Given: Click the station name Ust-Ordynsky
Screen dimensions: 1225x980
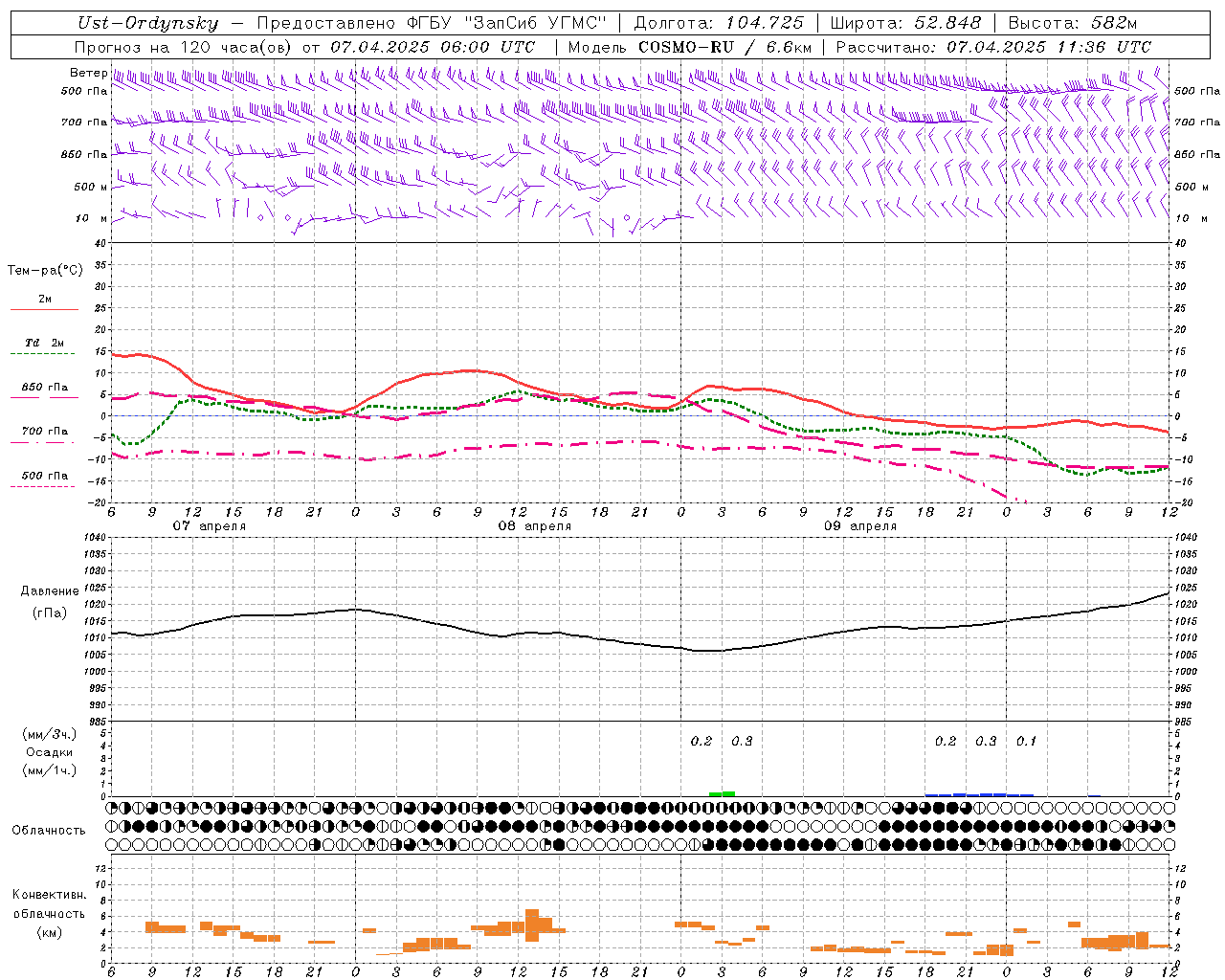Looking at the screenshot, I should [146, 23].
